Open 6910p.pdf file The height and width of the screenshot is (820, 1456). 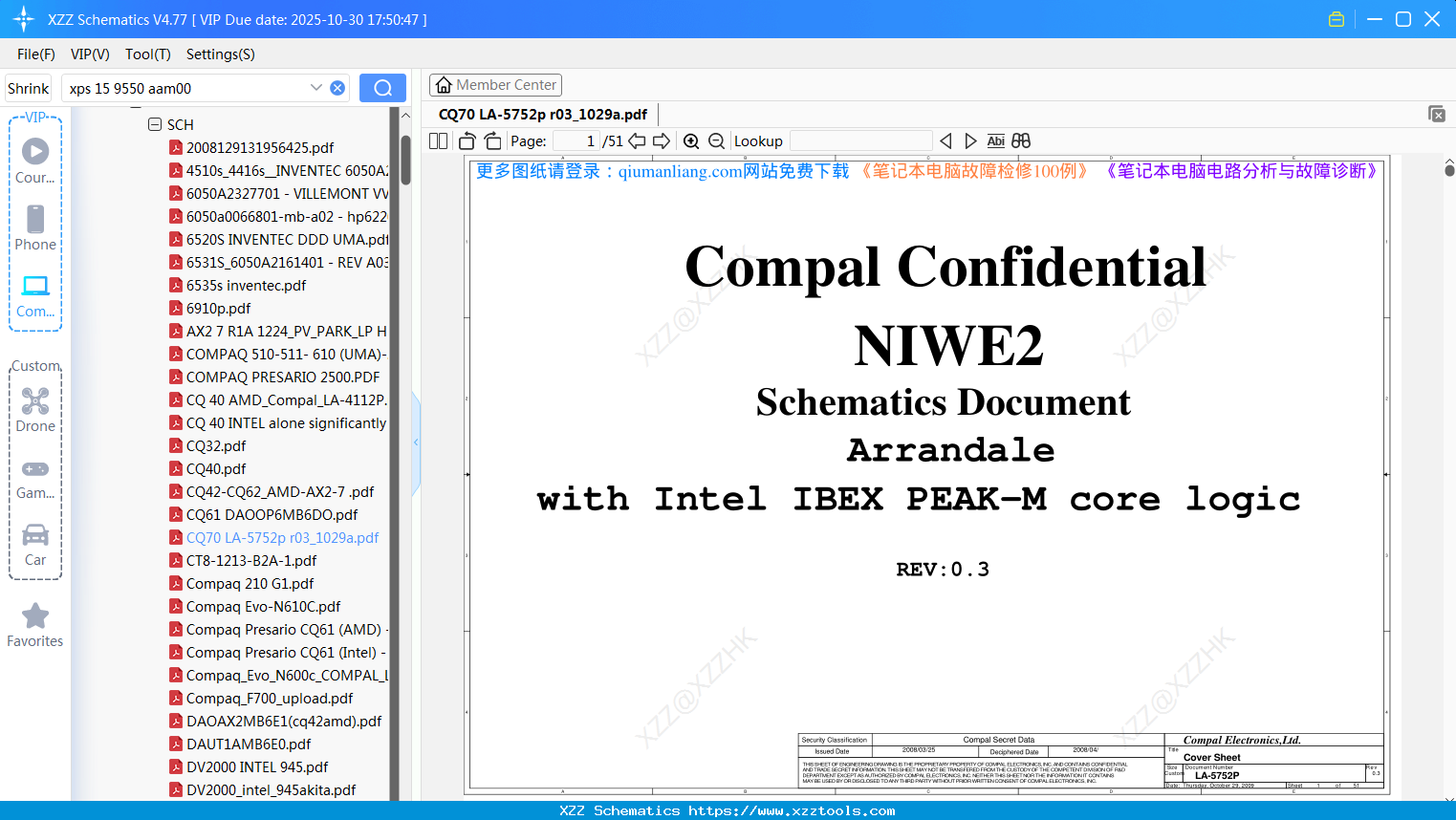point(218,308)
